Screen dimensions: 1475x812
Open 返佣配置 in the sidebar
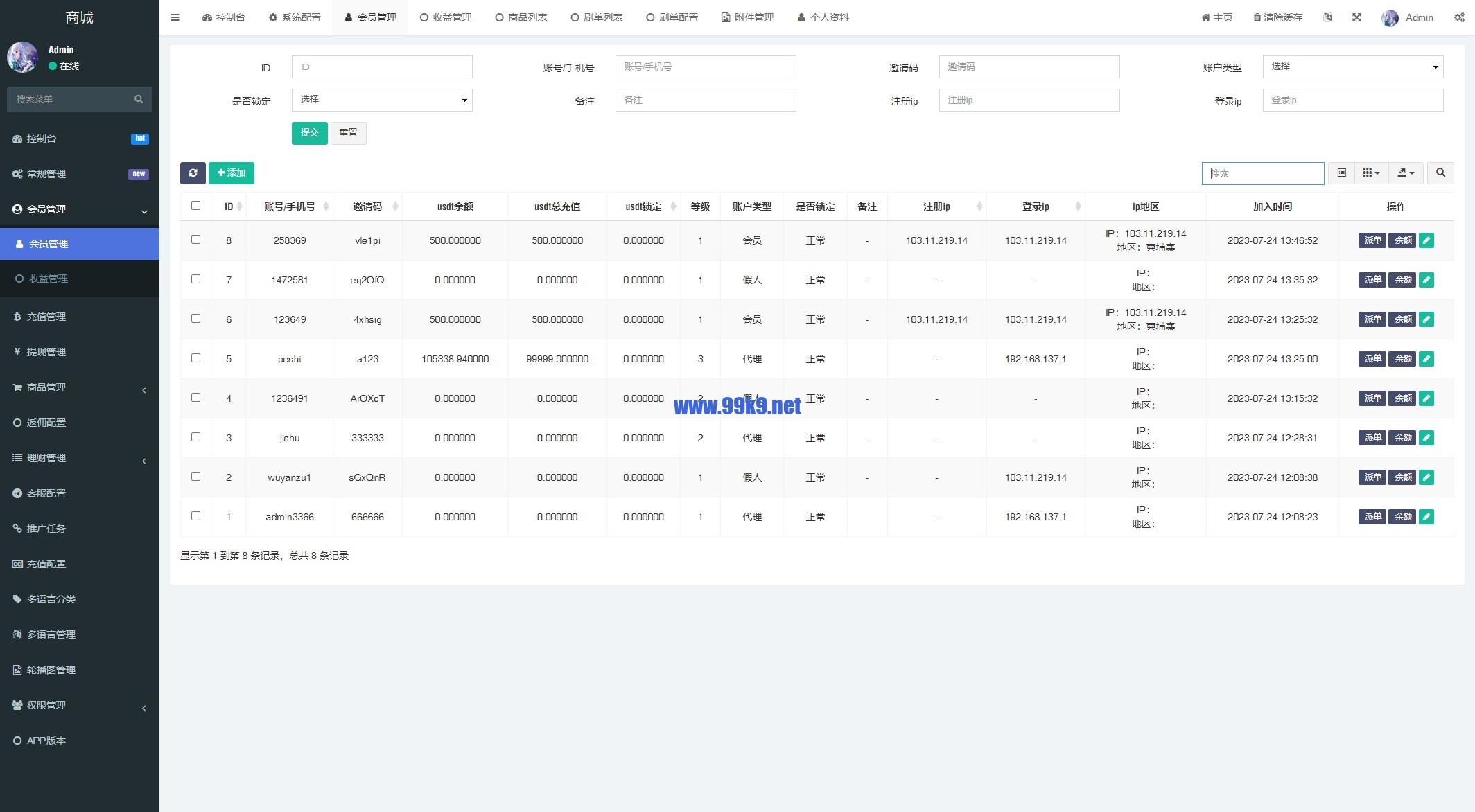80,423
